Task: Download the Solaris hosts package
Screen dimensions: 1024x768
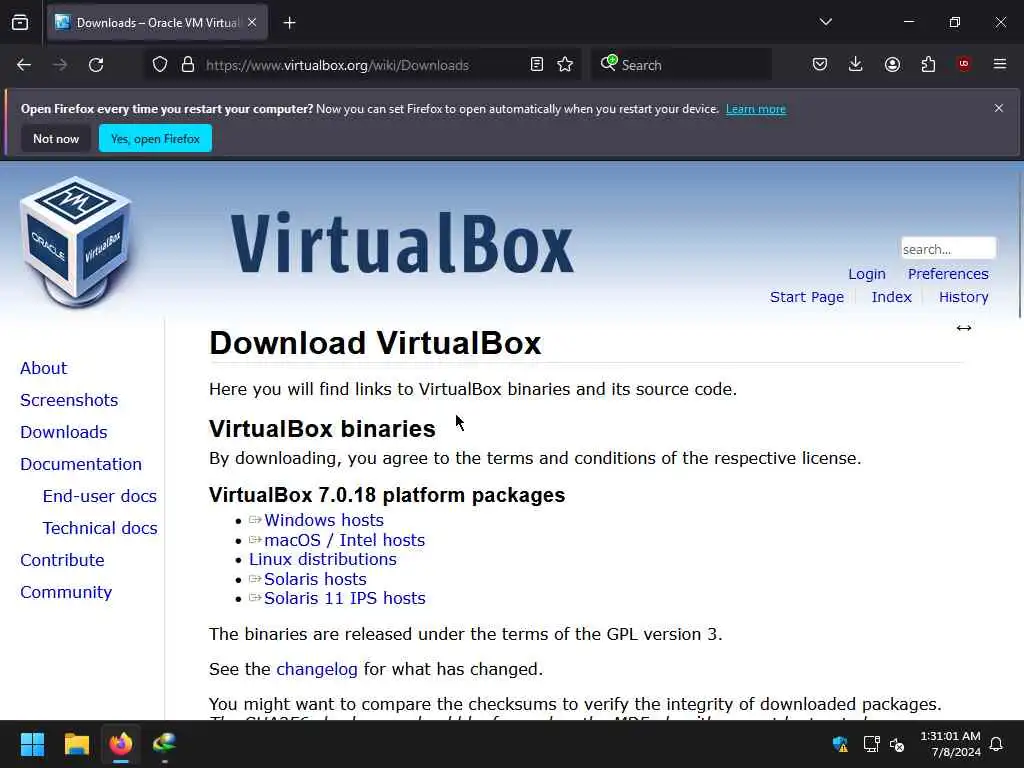Action: [315, 579]
